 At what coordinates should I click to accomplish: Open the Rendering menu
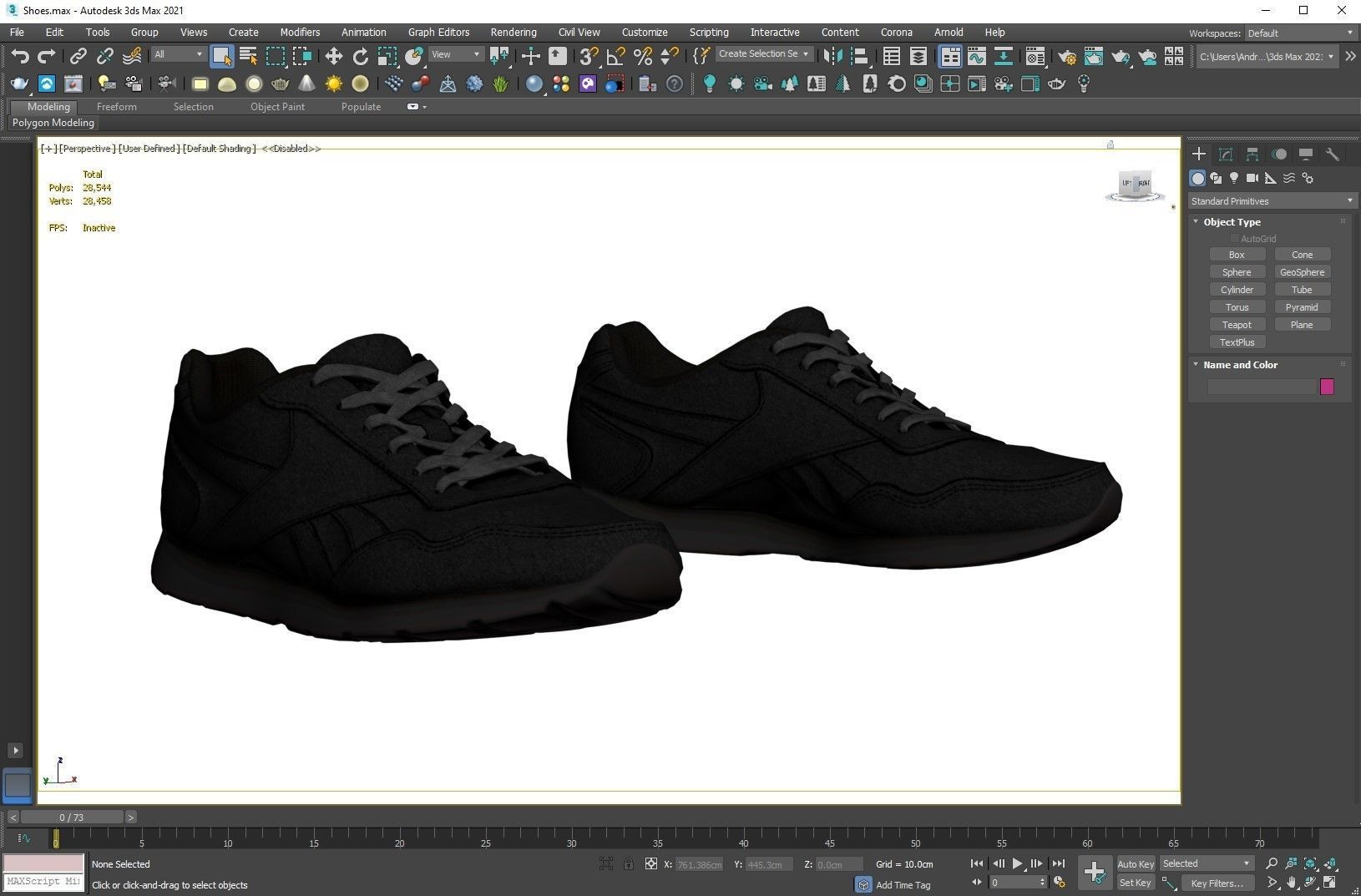[x=514, y=32]
